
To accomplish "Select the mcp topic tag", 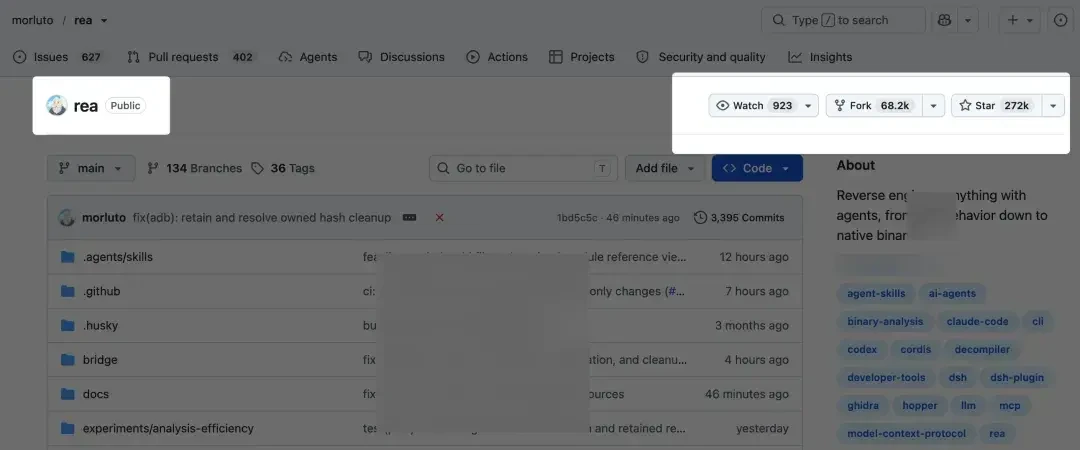I will pos(1010,406).
